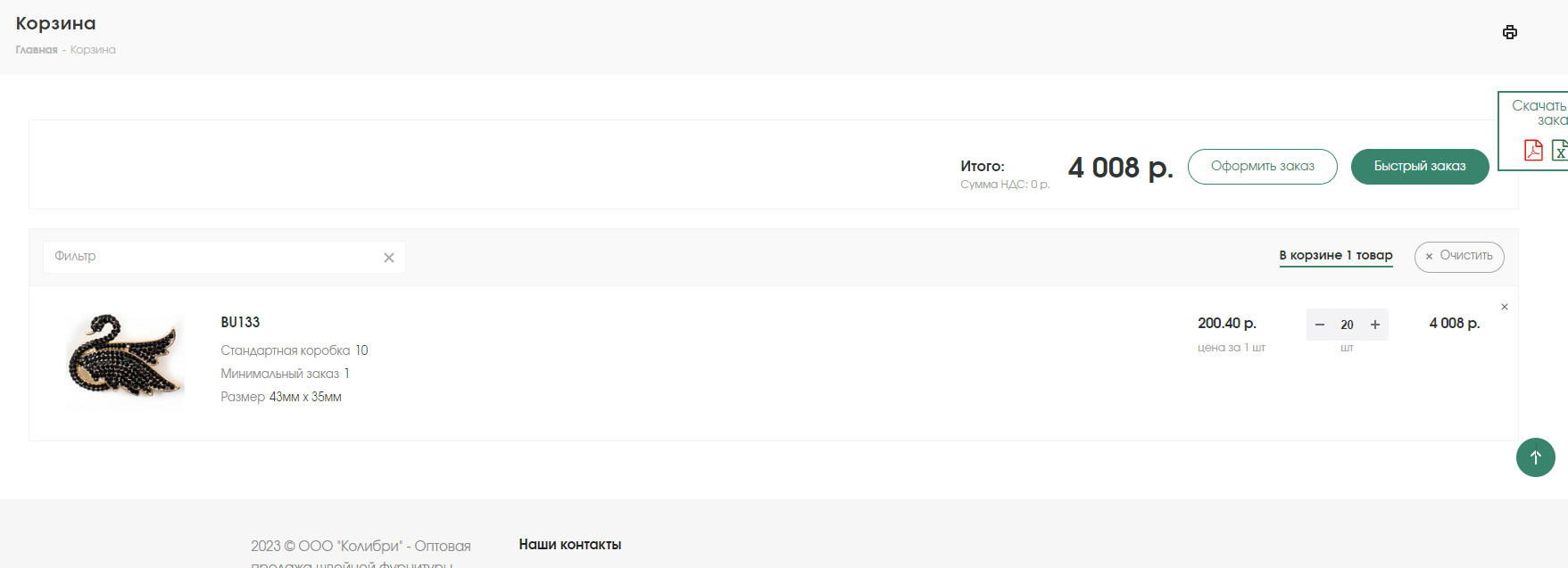Download the order as Excel file

pyautogui.click(x=1560, y=150)
